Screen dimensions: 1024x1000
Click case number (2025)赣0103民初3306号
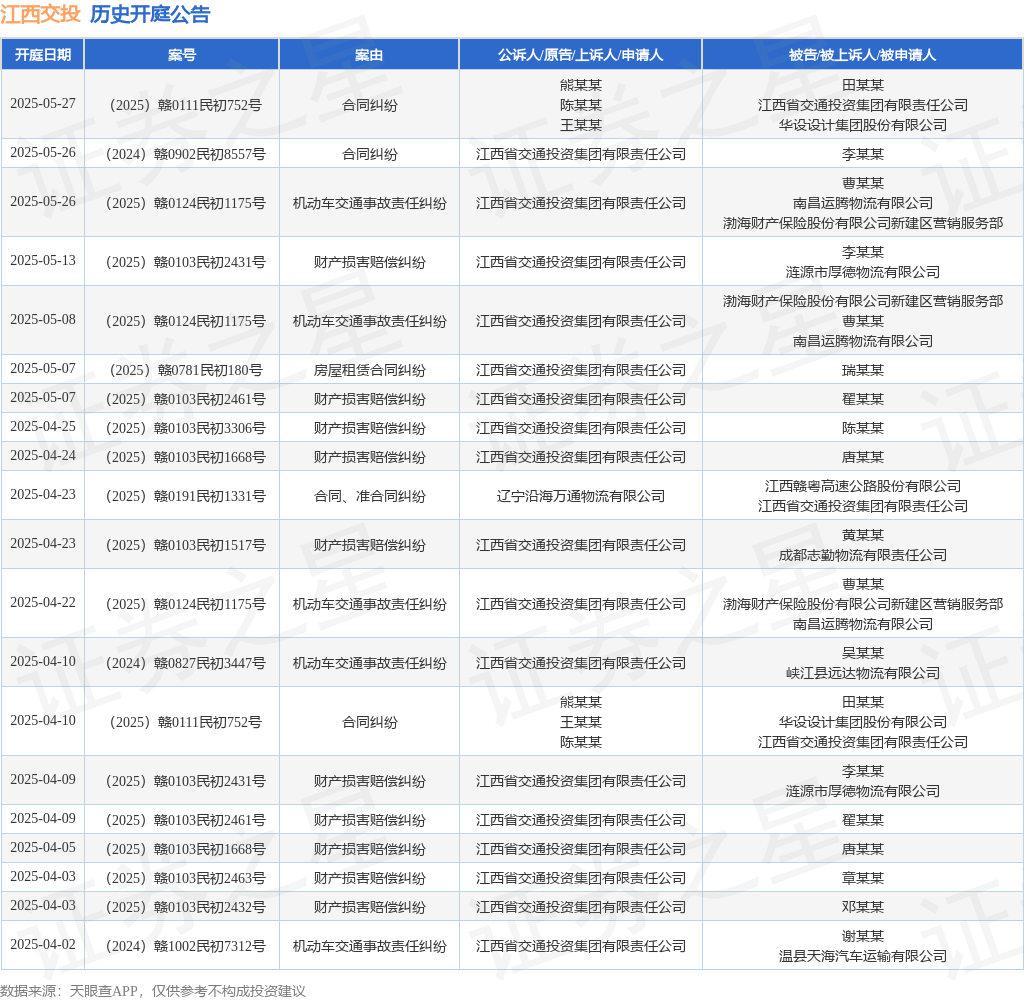click(x=185, y=428)
